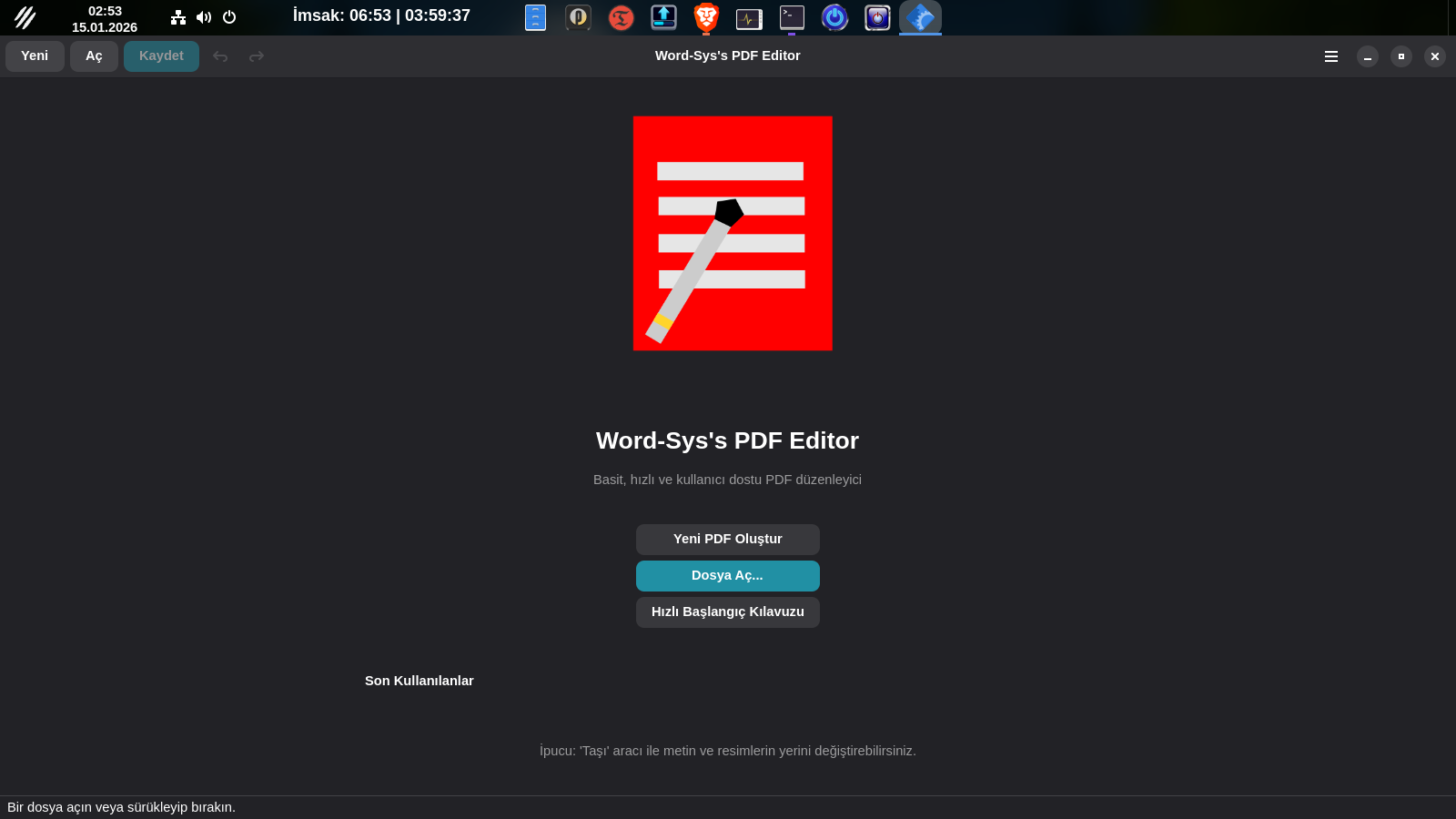Click the power icon in system tray

pos(229,17)
